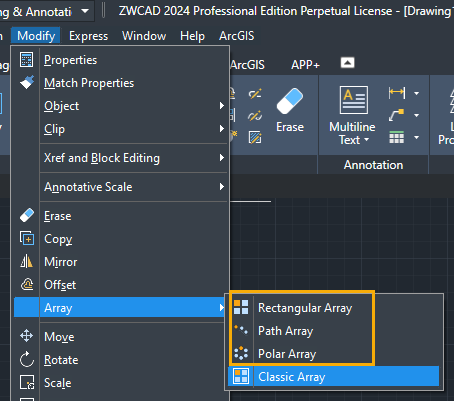Collapse the ribbon with the up-arrow toggle
The width and height of the screenshot is (454, 401).
(x=347, y=63)
